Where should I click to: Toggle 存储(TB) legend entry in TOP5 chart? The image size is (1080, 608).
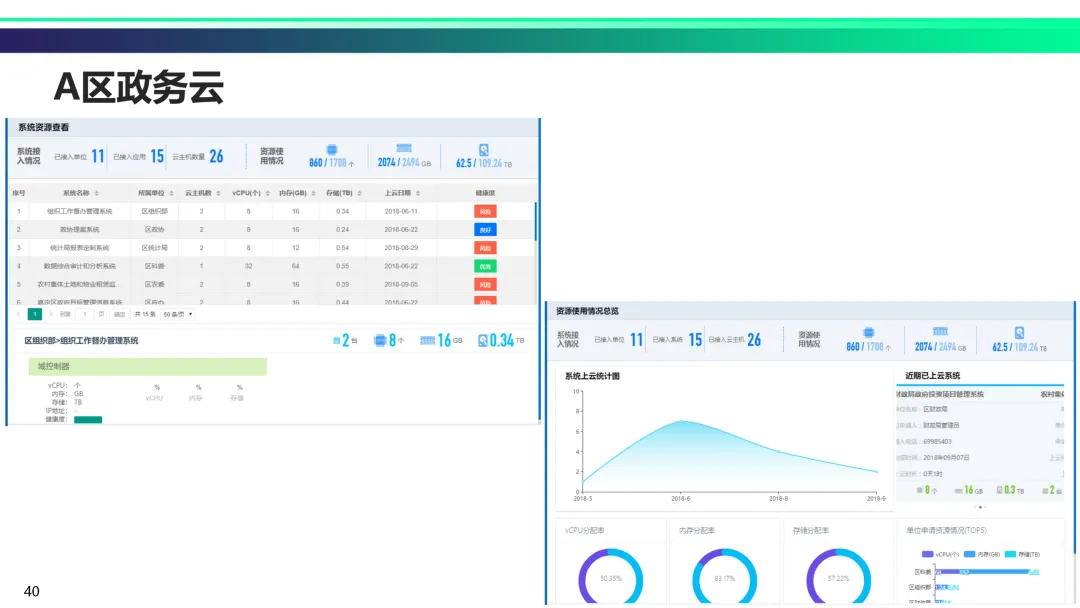point(1023,554)
